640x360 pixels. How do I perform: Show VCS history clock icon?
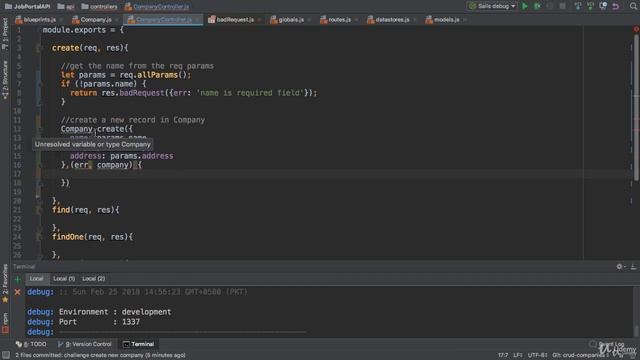(x=603, y=6)
